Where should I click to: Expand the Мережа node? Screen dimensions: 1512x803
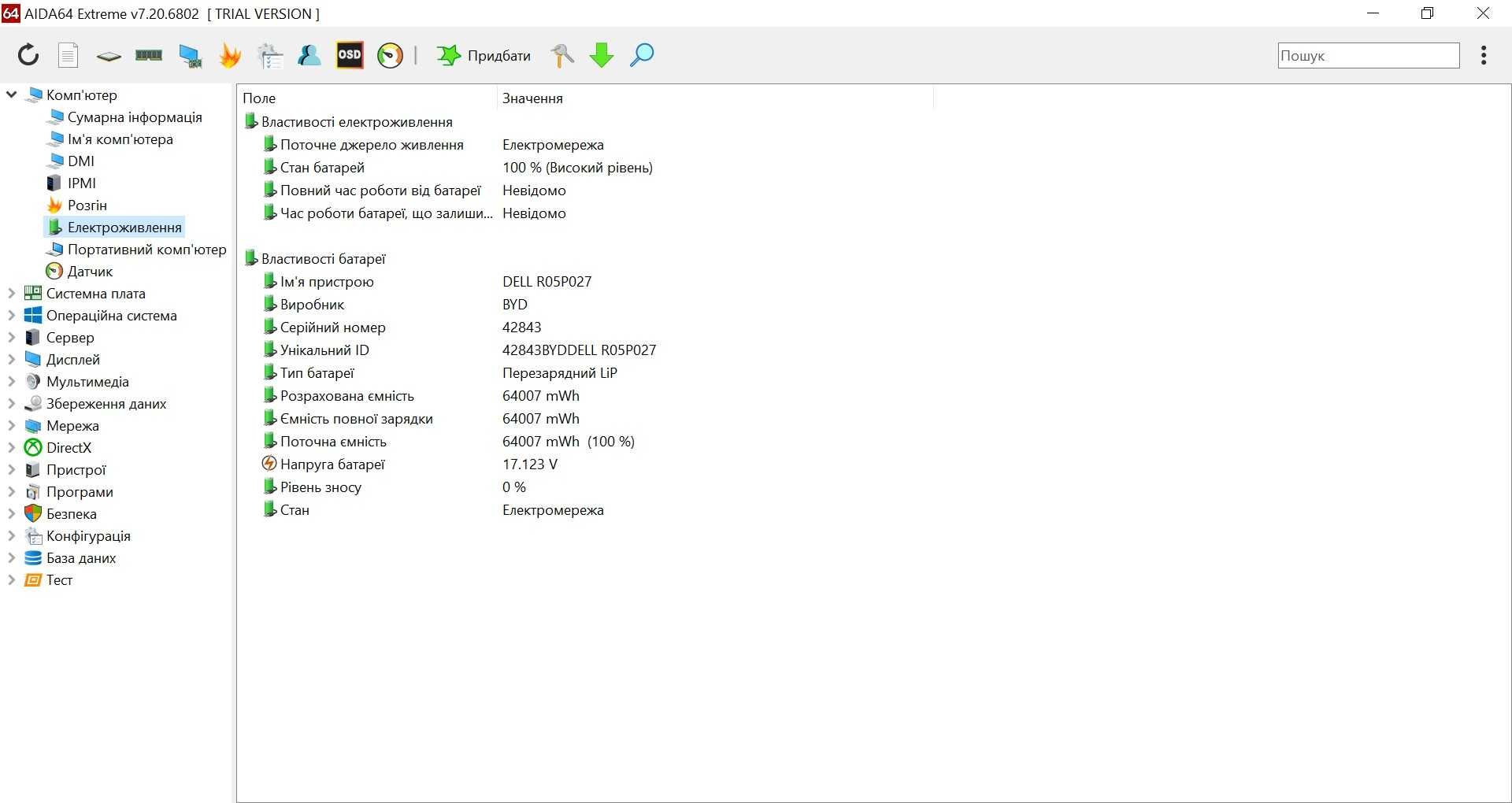(x=12, y=426)
